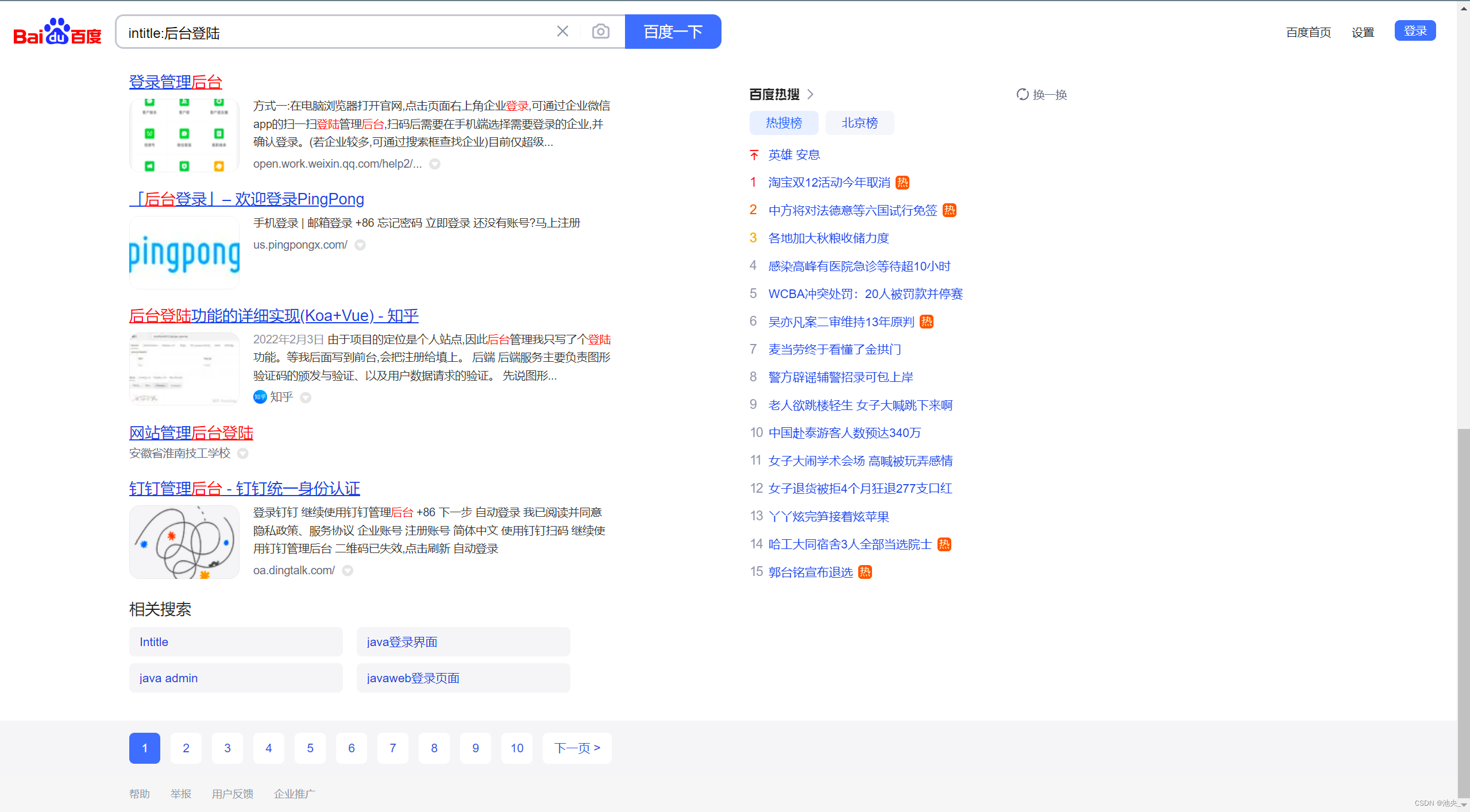Open hot topic 中方将对法德意等六国试行免签
This screenshot has width=1470, height=812.
coord(853,210)
